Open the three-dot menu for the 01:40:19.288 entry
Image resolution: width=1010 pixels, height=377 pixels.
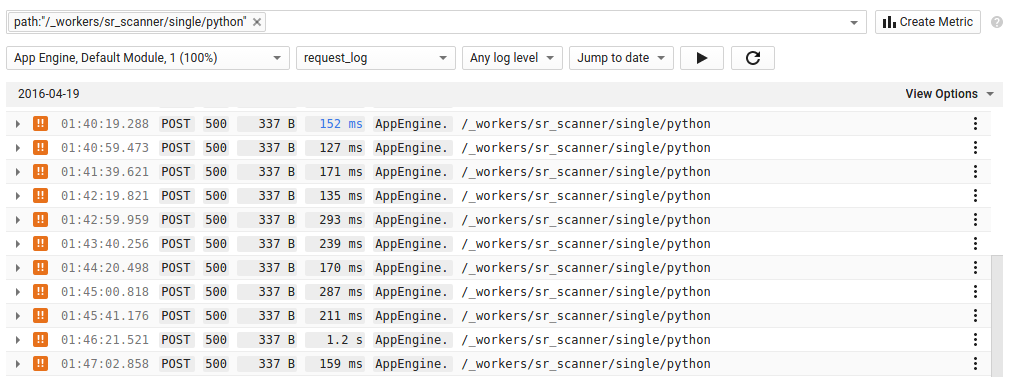pos(976,124)
